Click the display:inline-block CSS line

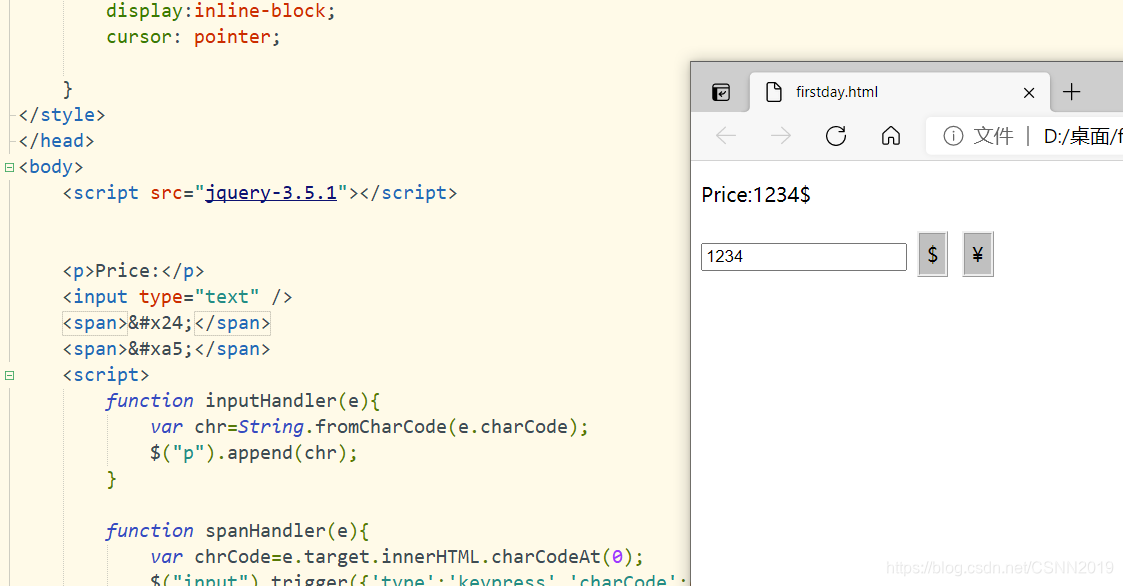pyautogui.click(x=221, y=11)
